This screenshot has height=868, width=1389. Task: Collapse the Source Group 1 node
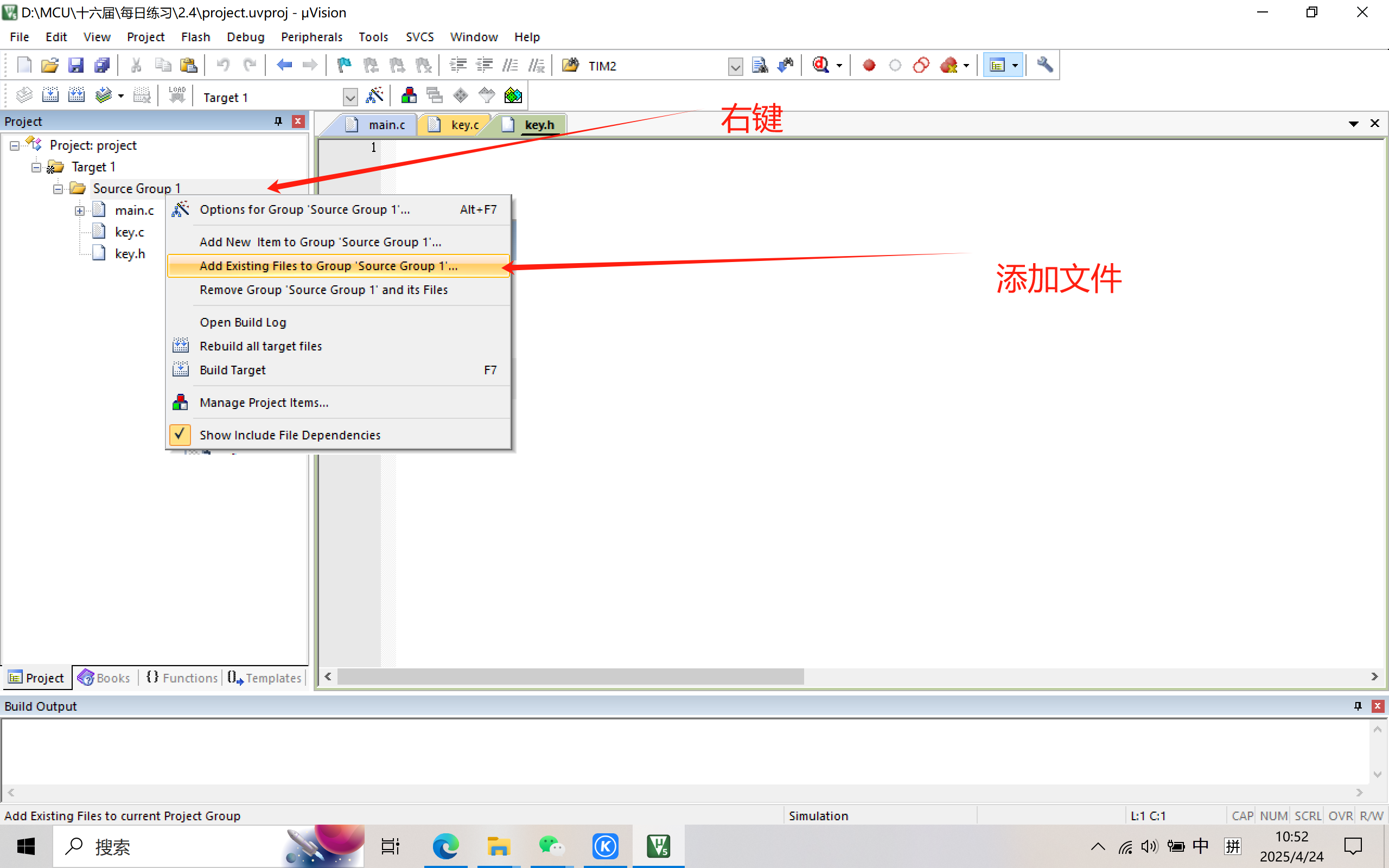(x=58, y=189)
